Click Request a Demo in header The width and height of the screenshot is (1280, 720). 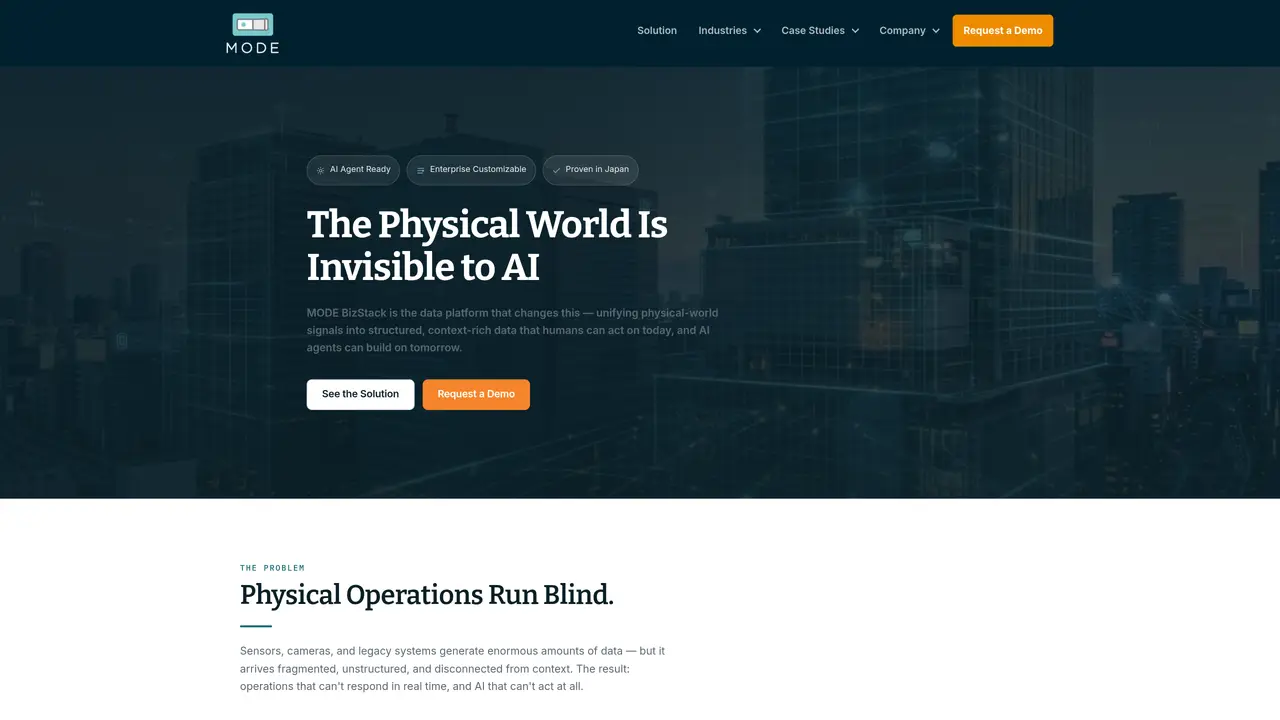[1002, 30]
